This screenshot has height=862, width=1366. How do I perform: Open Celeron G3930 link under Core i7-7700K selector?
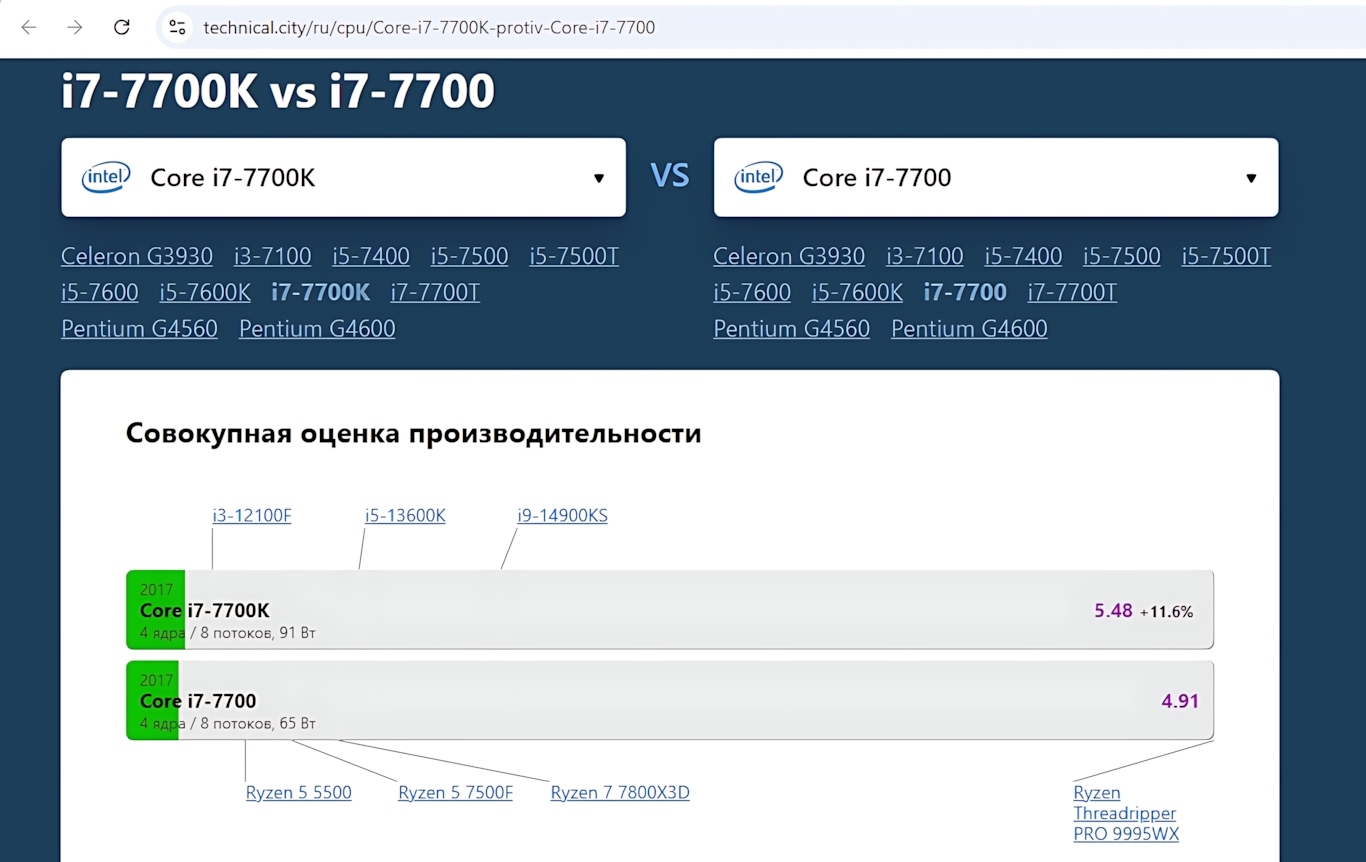click(x=137, y=256)
